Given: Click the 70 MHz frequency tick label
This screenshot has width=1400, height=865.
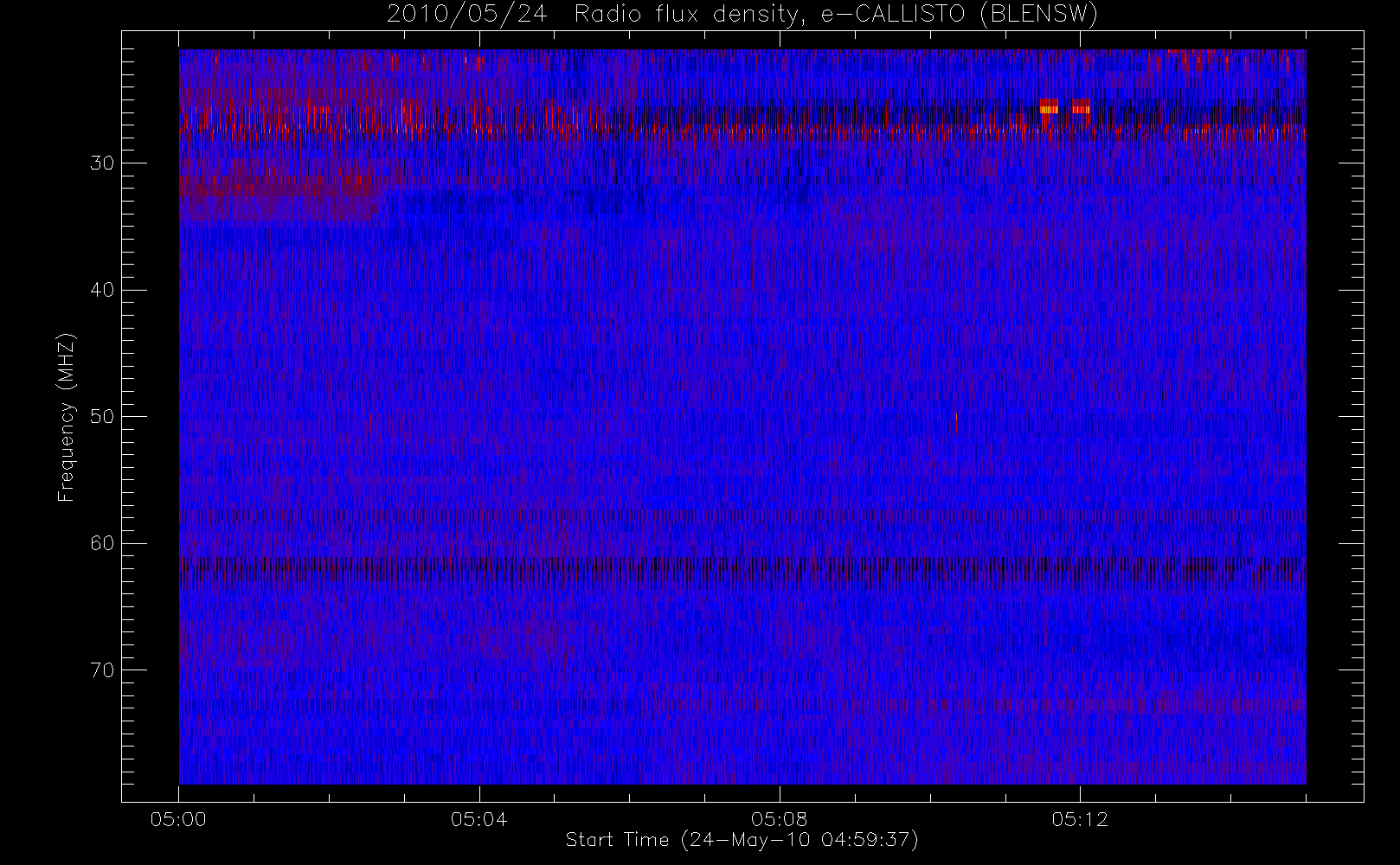Looking at the screenshot, I should pyautogui.click(x=102, y=670).
